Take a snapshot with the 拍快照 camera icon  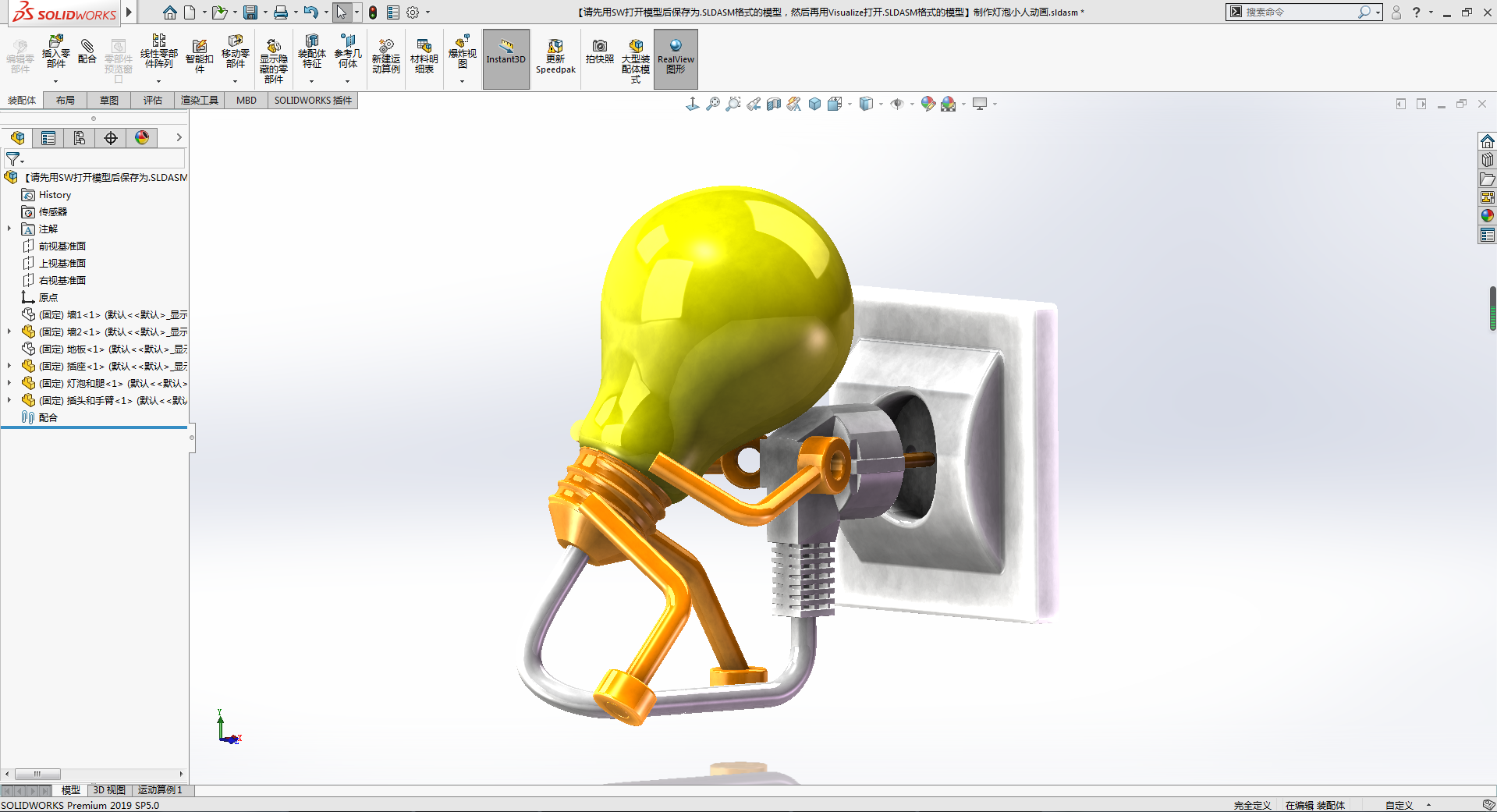pyautogui.click(x=599, y=51)
